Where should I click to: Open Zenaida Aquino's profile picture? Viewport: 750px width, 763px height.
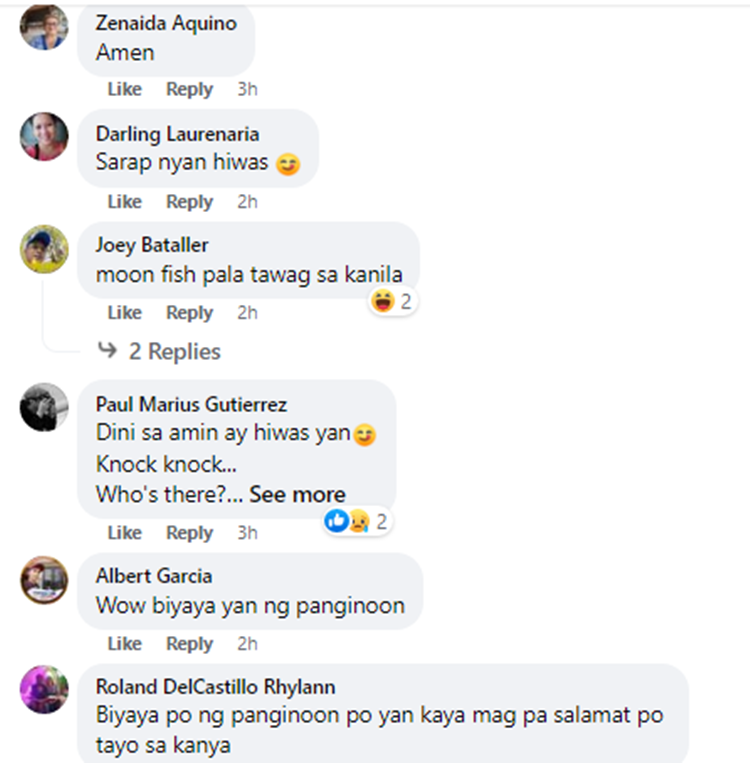[44, 27]
